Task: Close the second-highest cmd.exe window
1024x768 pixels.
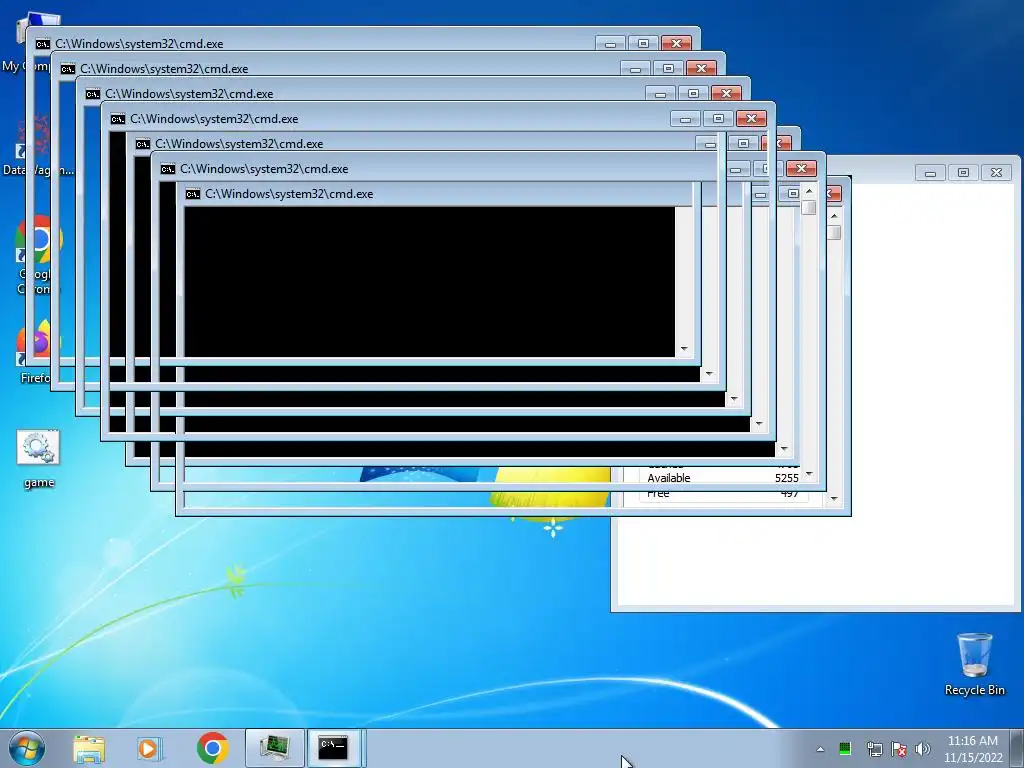Action: (701, 69)
